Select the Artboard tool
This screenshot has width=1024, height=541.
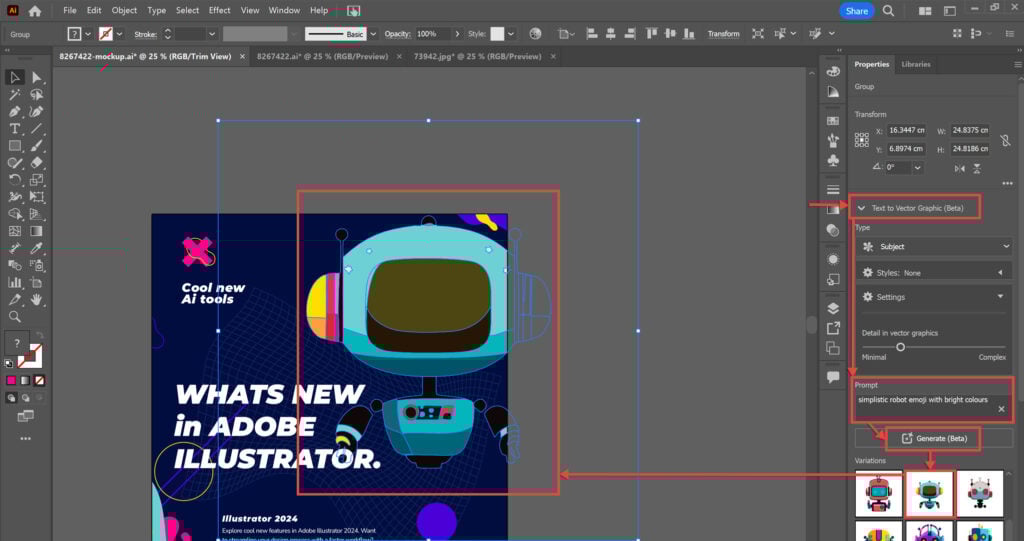pyautogui.click(x=37, y=282)
